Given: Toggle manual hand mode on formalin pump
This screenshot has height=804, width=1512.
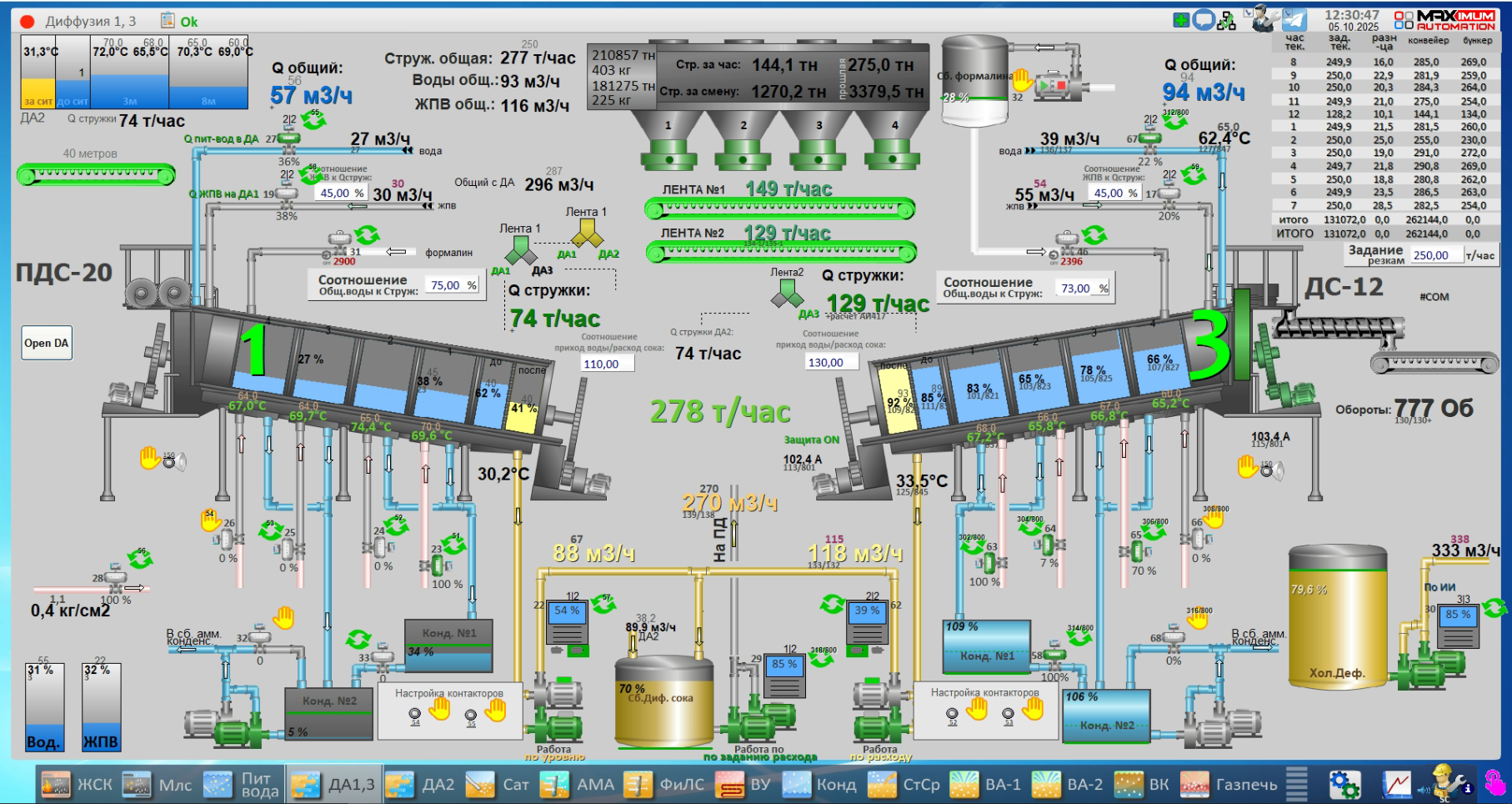Looking at the screenshot, I should [x=1022, y=80].
